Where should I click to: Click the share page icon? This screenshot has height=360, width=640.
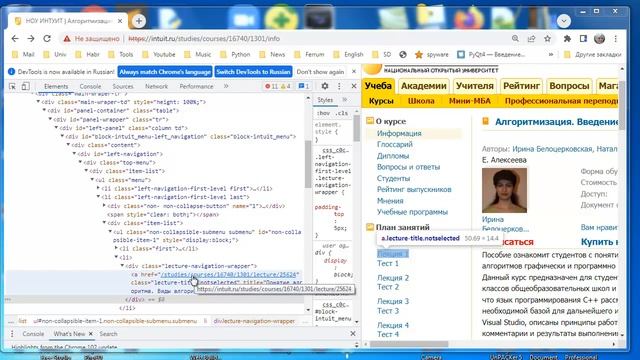pos(531,38)
